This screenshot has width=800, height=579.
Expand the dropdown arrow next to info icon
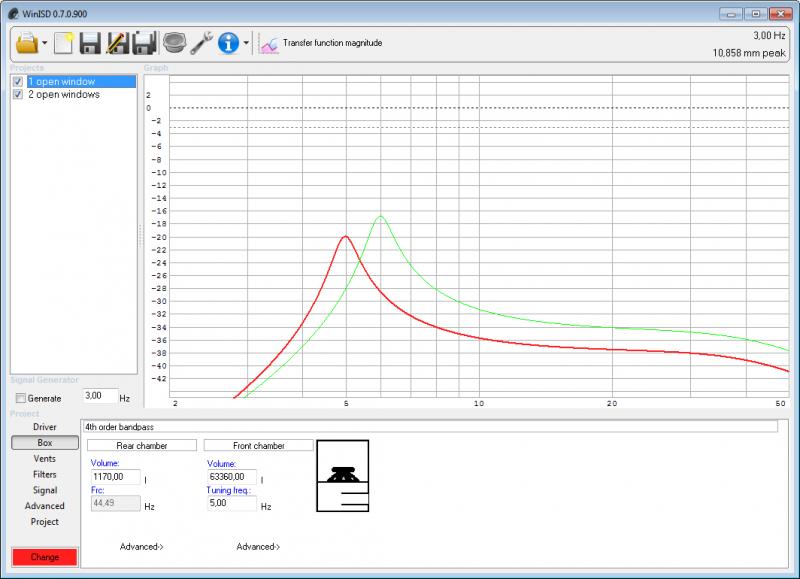(x=246, y=44)
